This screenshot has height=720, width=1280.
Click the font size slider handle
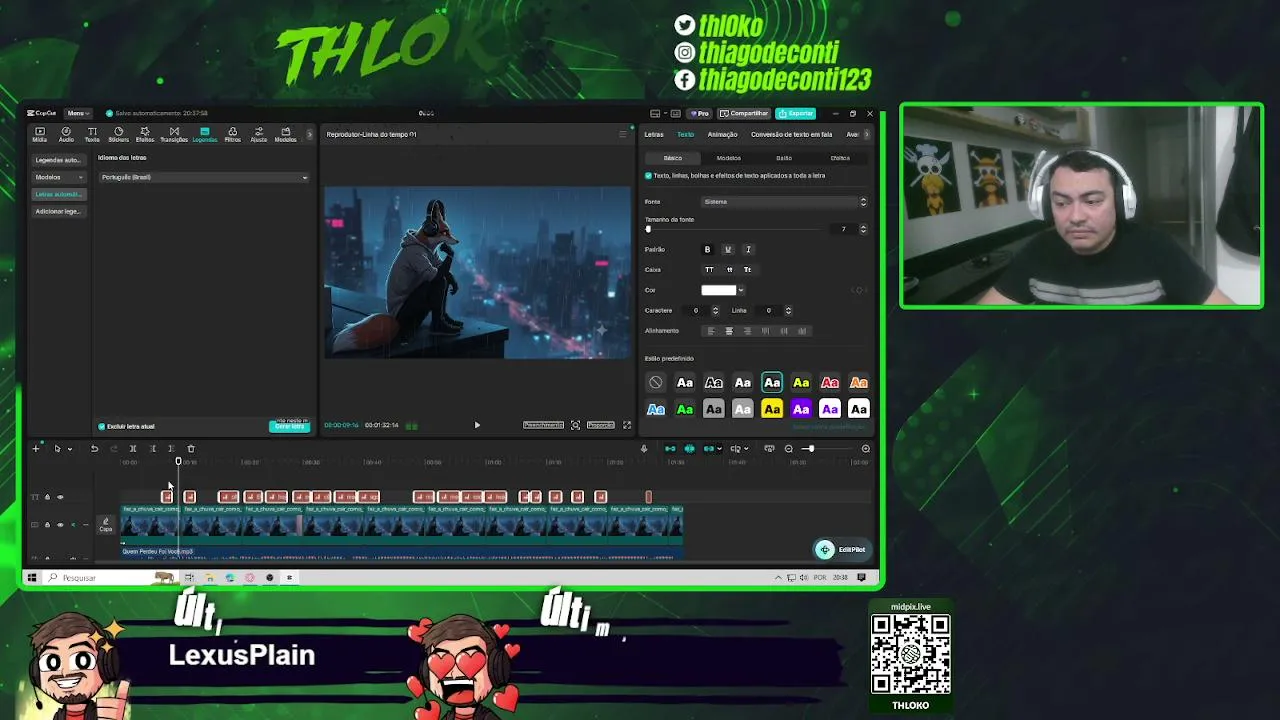coord(648,230)
